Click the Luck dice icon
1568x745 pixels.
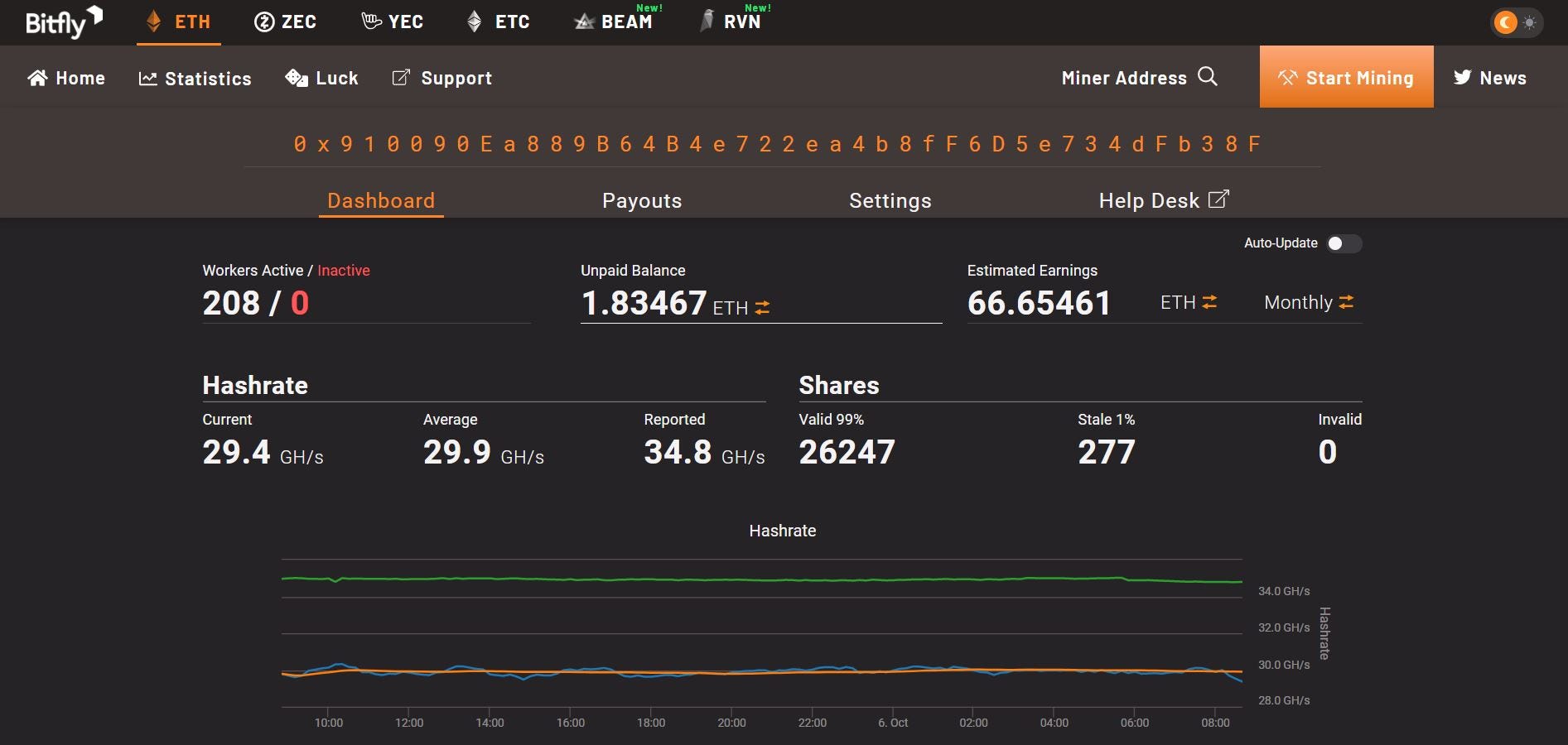click(297, 78)
